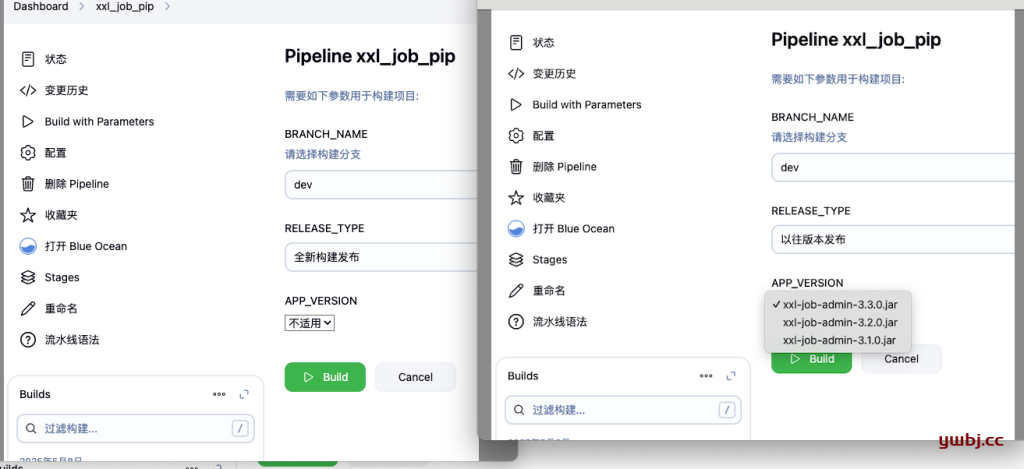Image resolution: width=1024 pixels, height=469 pixels.
Task: Open the RELEASE_TYPE 全新构建发布 dropdown
Action: [x=381, y=257]
